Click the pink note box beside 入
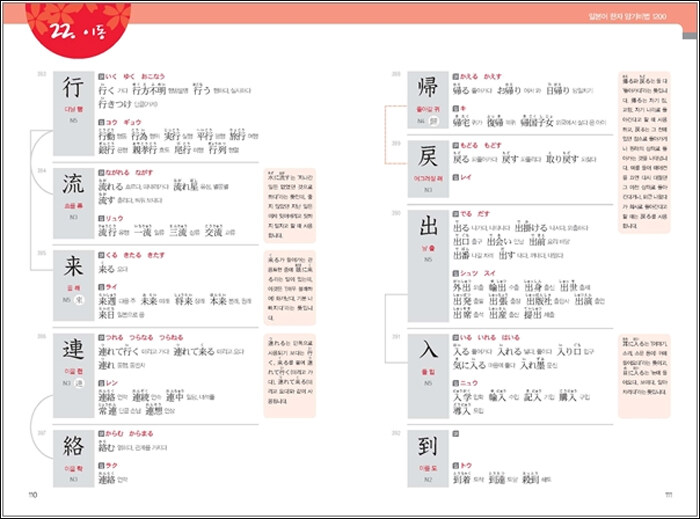 644,376
